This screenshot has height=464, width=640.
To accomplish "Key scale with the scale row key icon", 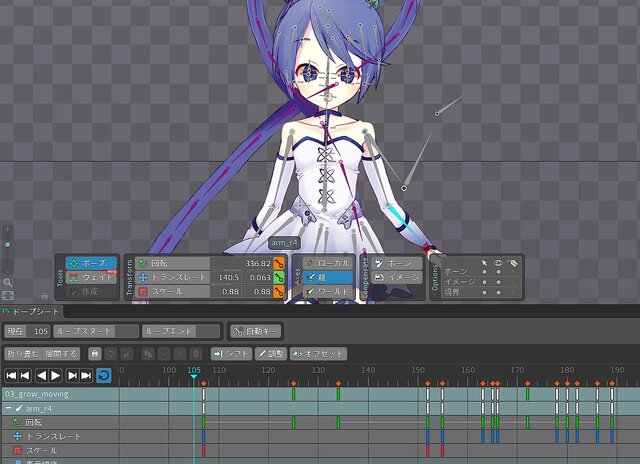I will click(279, 291).
